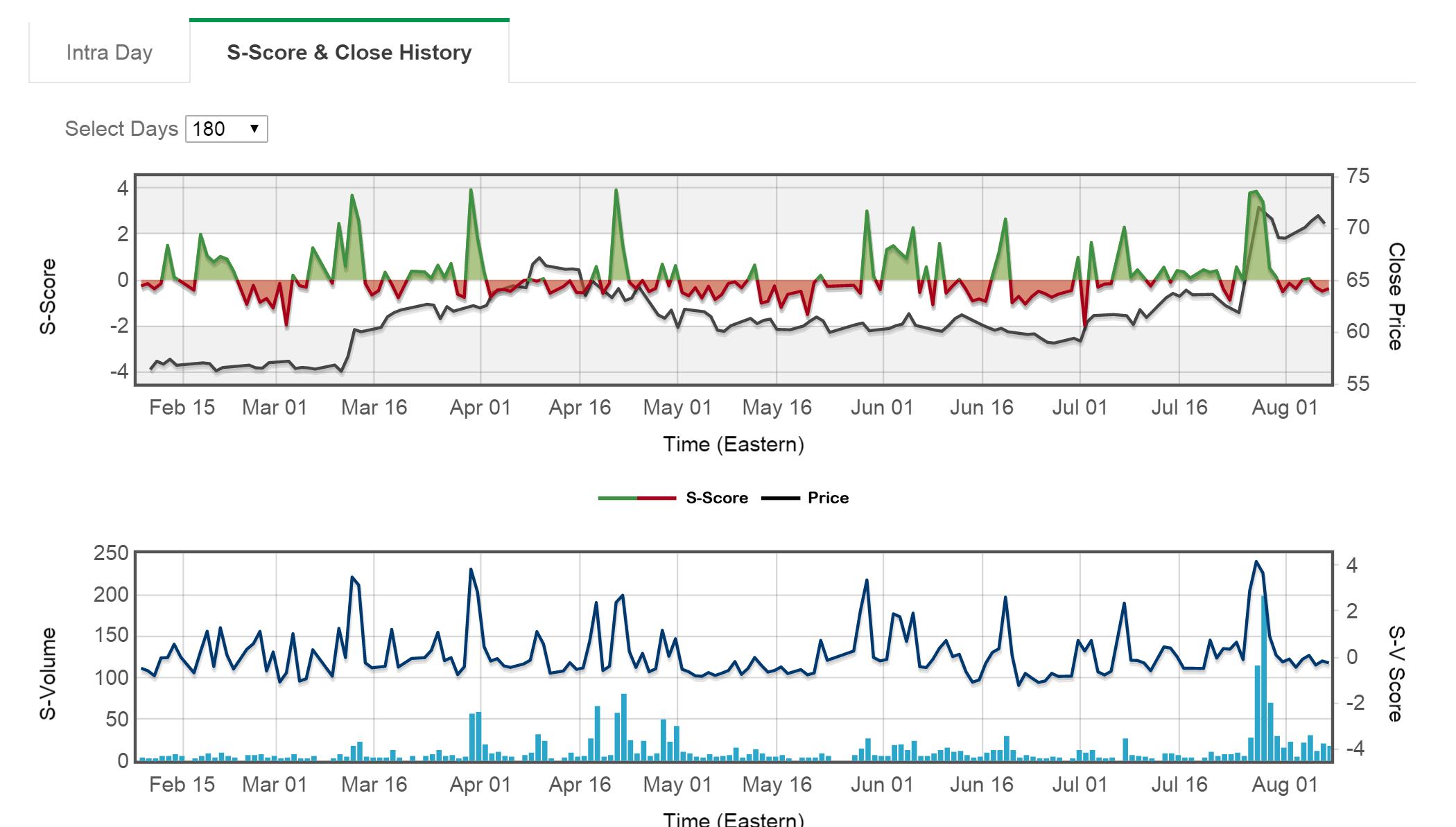Click the "S-Score" left axis title of top chart
1456x827 pixels.
point(47,297)
